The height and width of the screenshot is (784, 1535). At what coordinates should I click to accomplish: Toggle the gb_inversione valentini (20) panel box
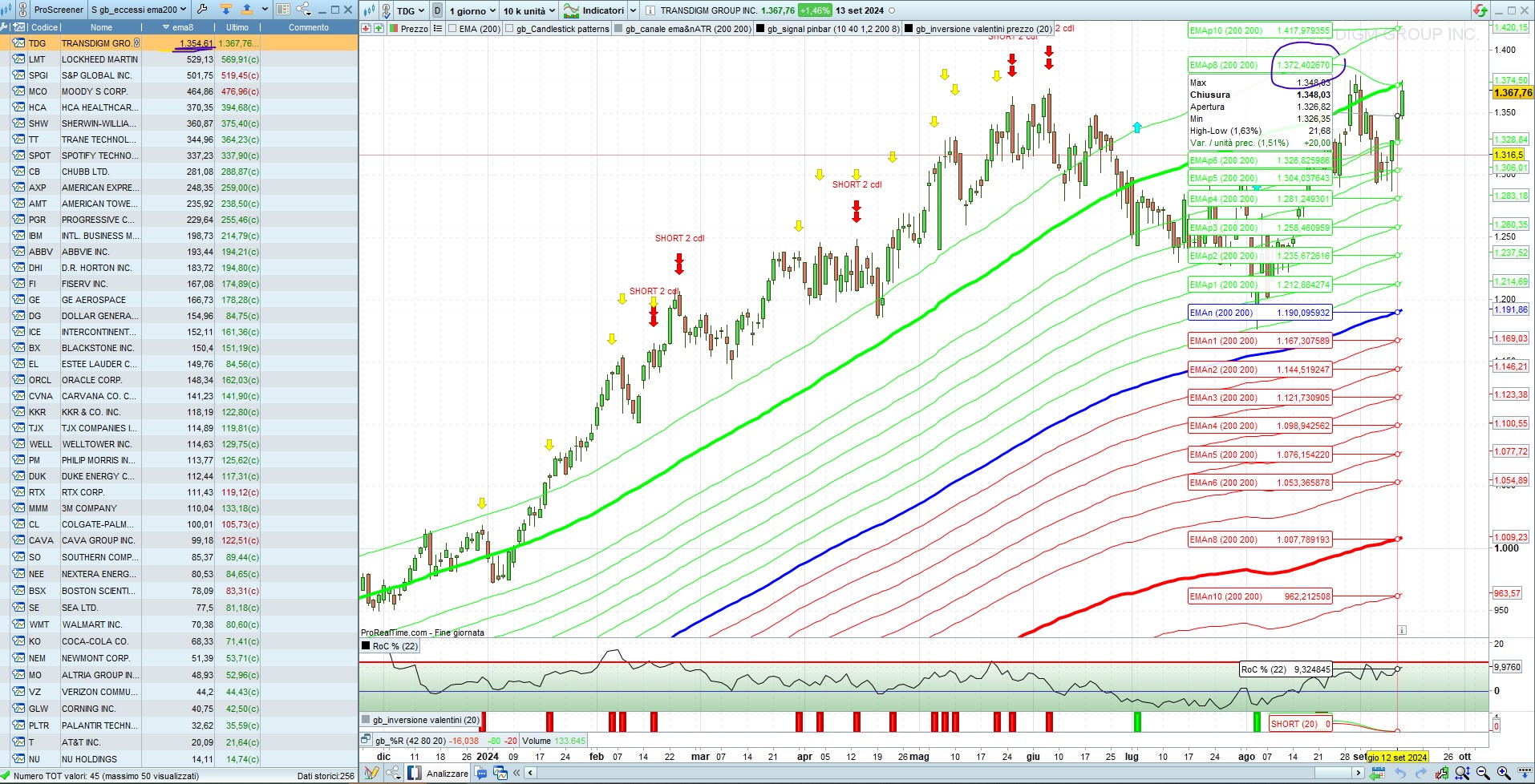367,720
